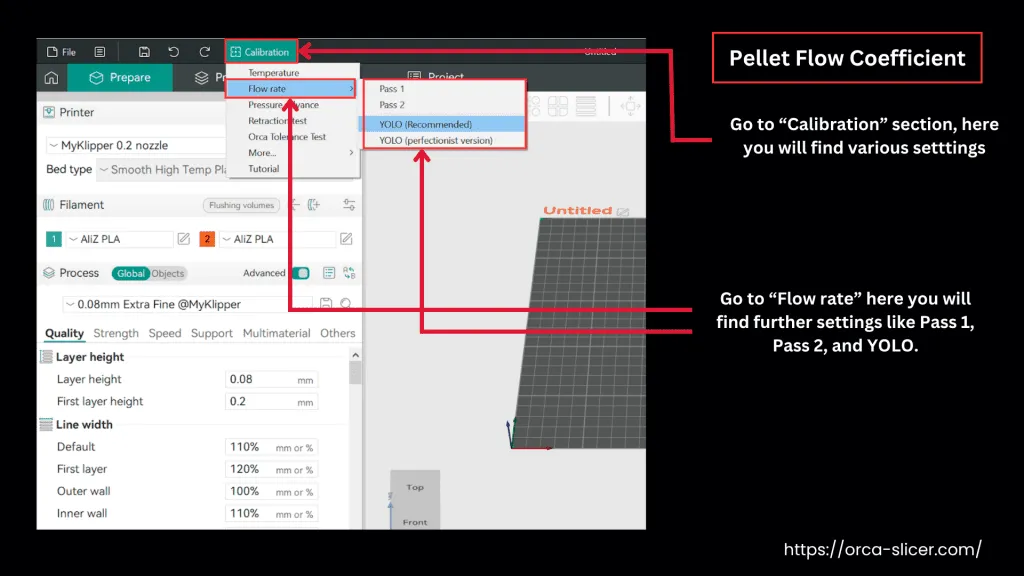Open the filament settings sliders icon
The width and height of the screenshot is (1024, 576).
(349, 205)
